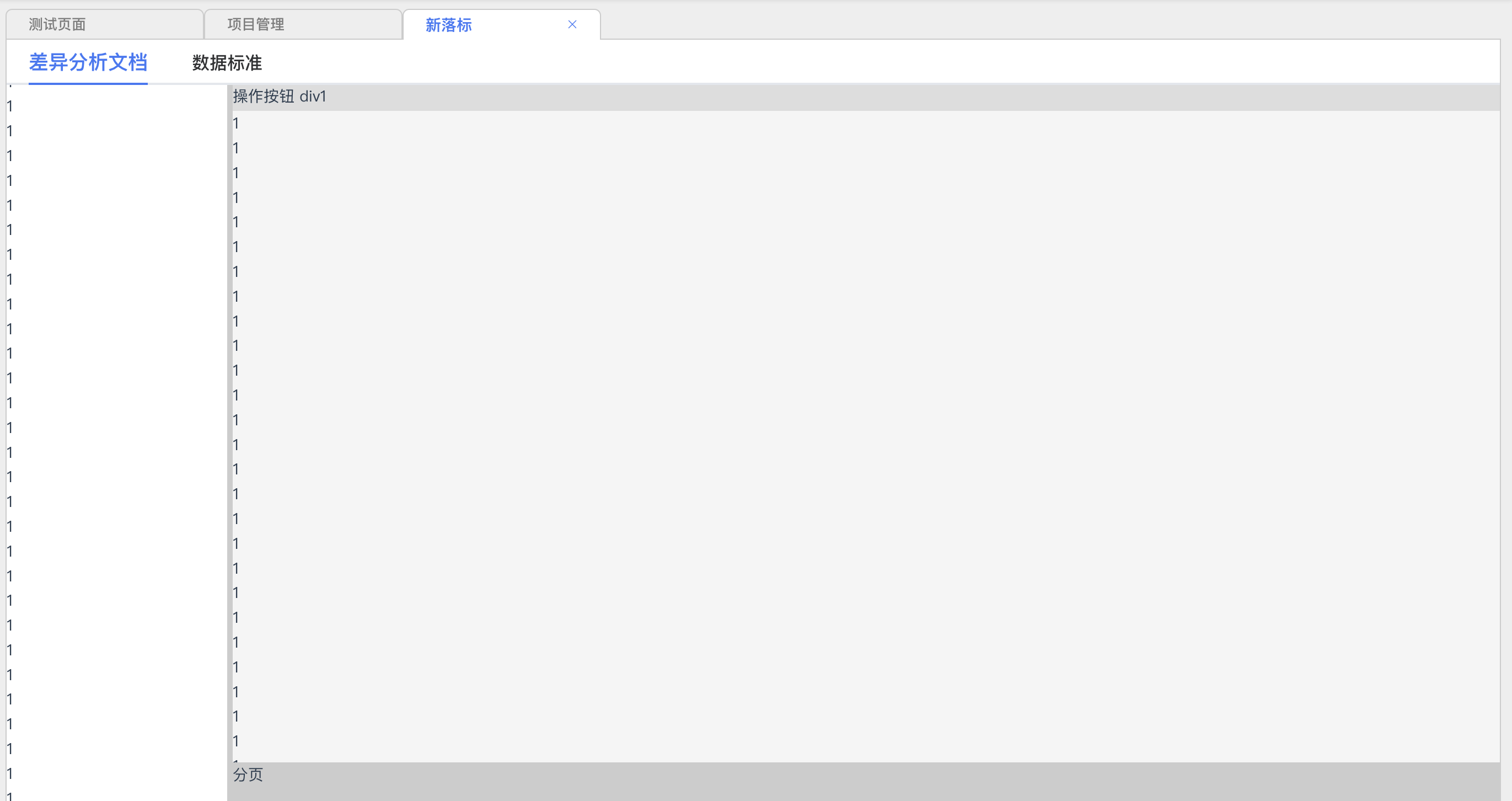The height and width of the screenshot is (801, 1512).
Task: Select second "1" row below 操作按钮 div1
Action: [x=236, y=148]
